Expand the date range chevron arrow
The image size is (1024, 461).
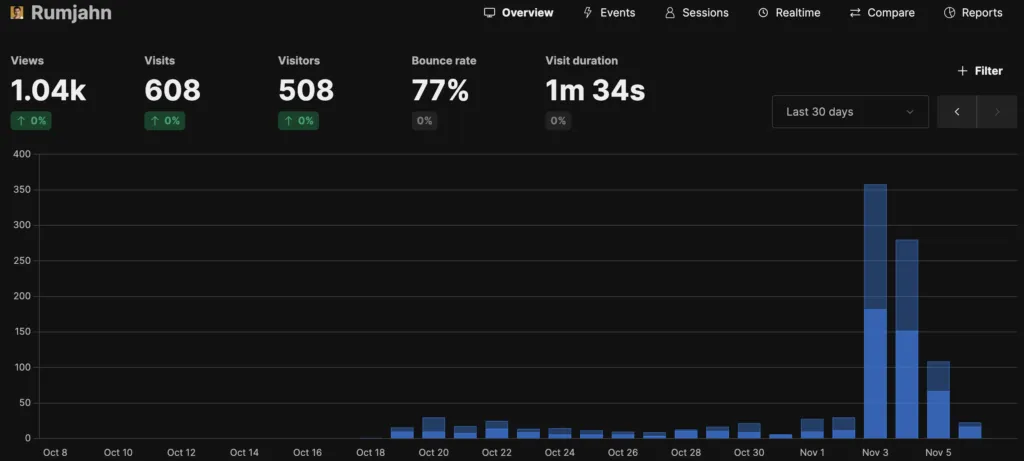tap(910, 112)
